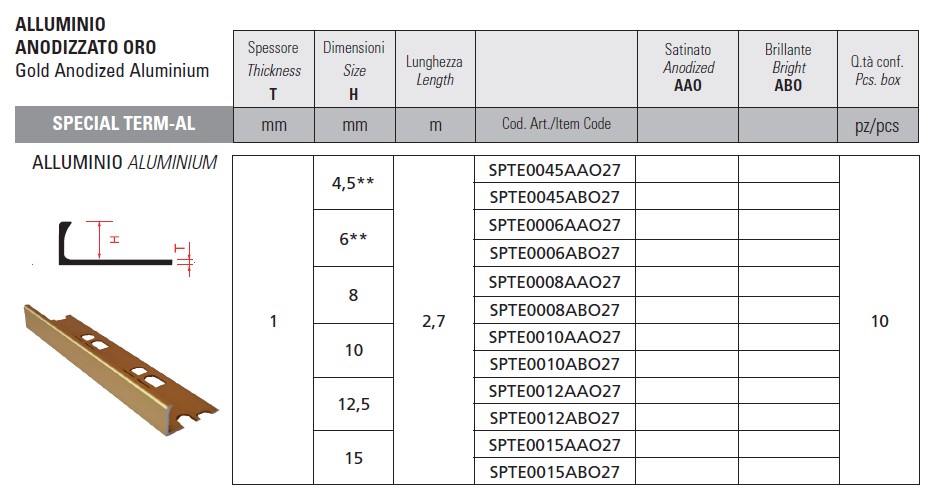Click the SPECIAL TERM-AL gray banner
This screenshot has height=498, width=932.
[x=124, y=124]
